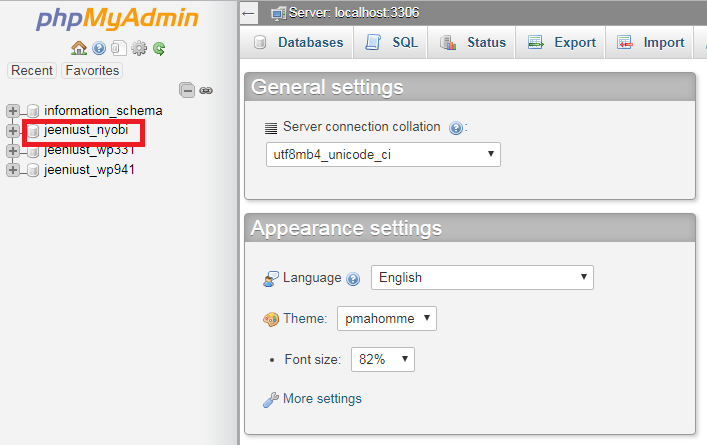The width and height of the screenshot is (707, 445).
Task: Click help icon next to Language label
Action: click(x=353, y=279)
